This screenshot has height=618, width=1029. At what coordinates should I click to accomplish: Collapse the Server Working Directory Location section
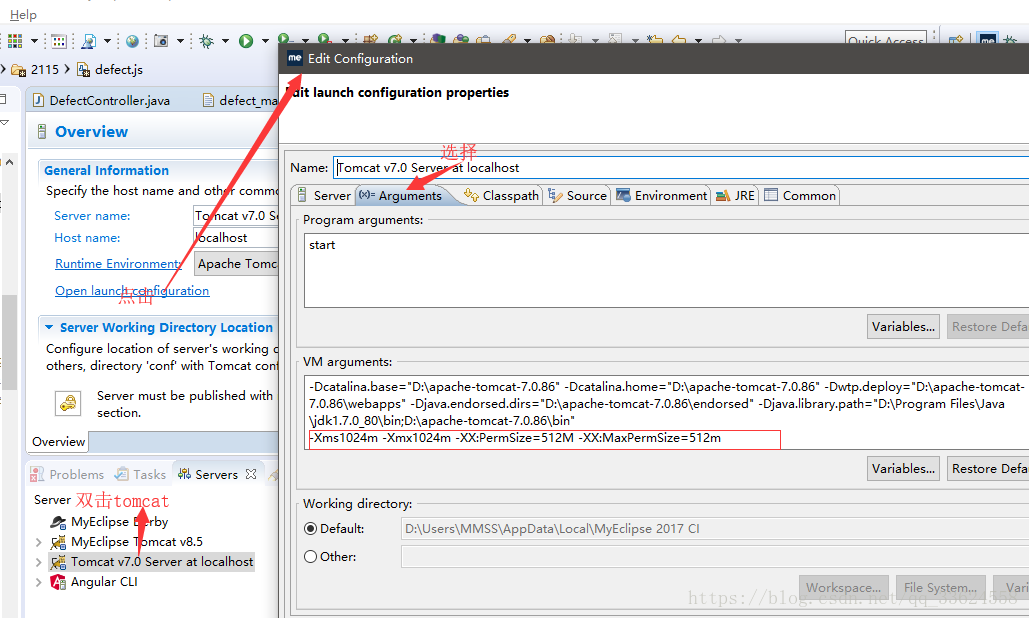pos(49,327)
